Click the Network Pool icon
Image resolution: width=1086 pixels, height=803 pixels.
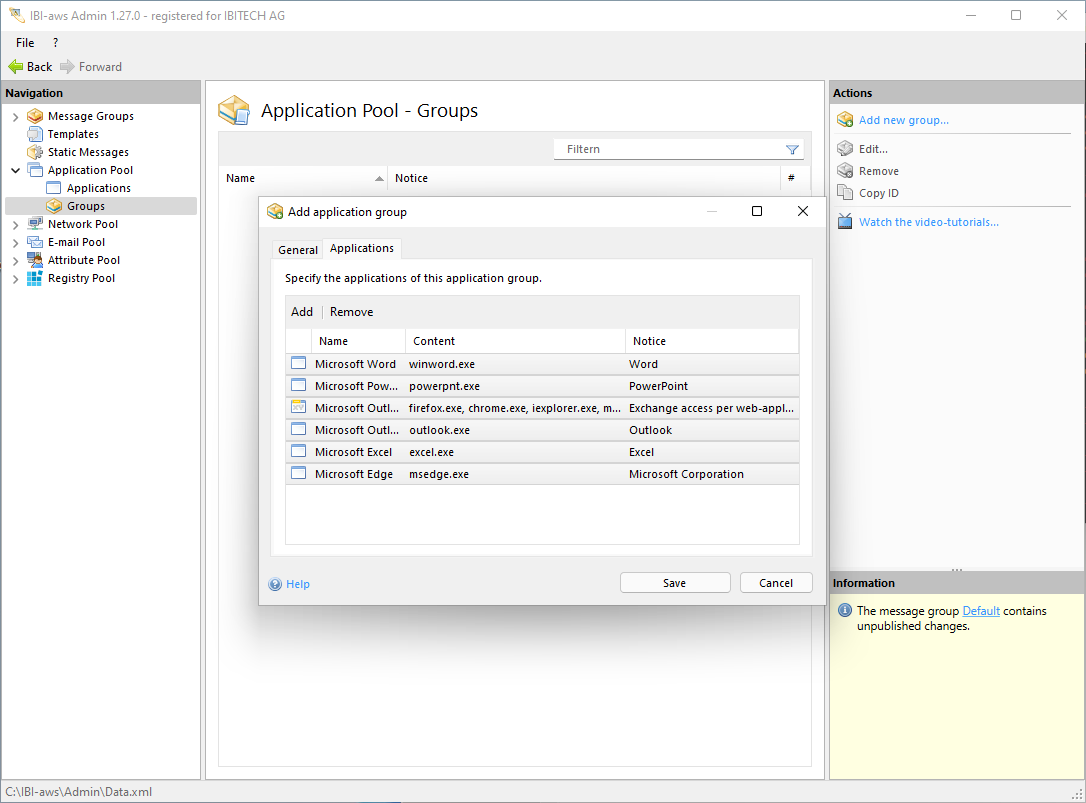pos(35,224)
